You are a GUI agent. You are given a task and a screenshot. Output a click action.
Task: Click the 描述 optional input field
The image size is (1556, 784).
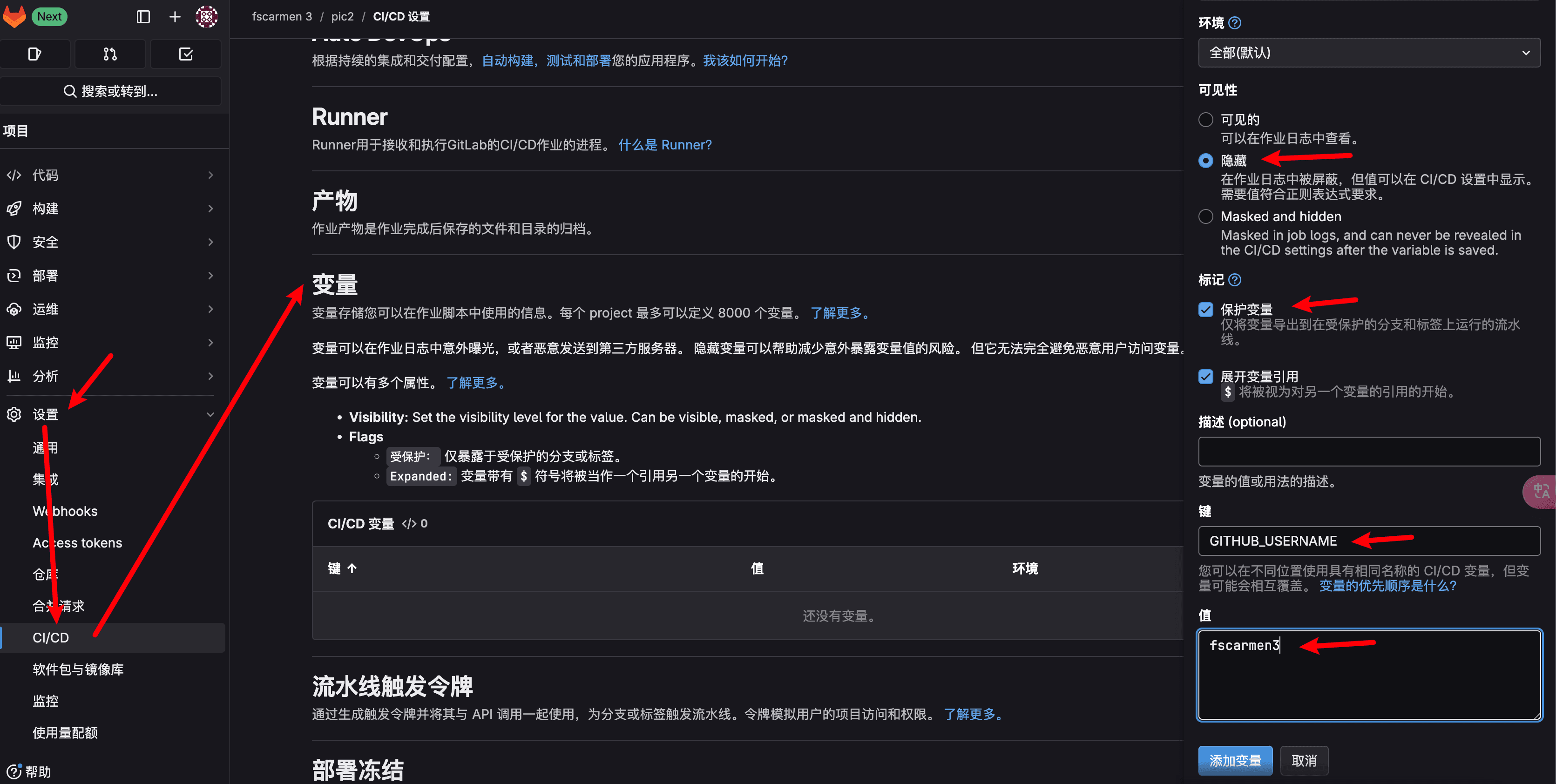pos(1369,451)
